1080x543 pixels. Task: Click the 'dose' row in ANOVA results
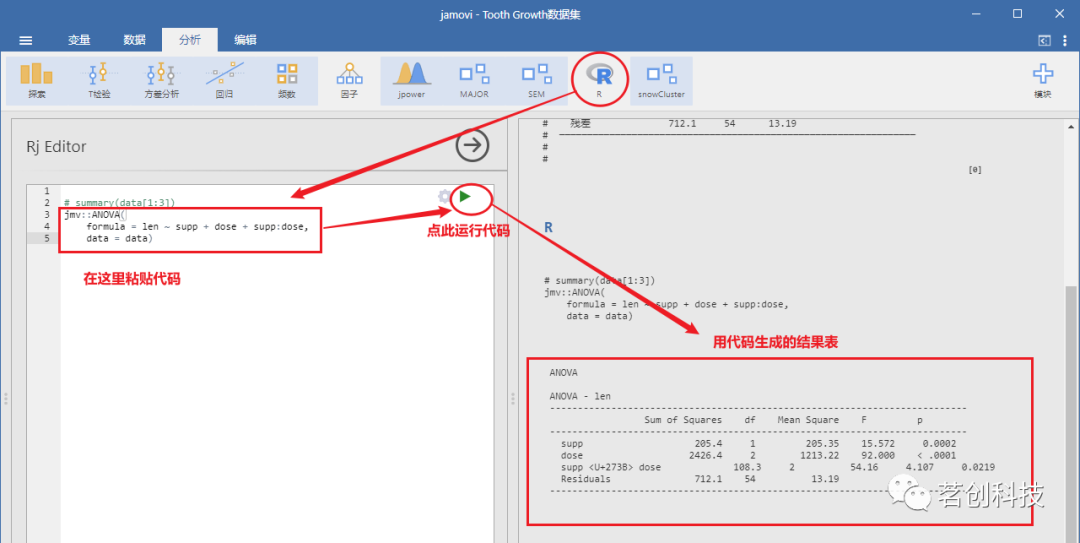(758, 455)
